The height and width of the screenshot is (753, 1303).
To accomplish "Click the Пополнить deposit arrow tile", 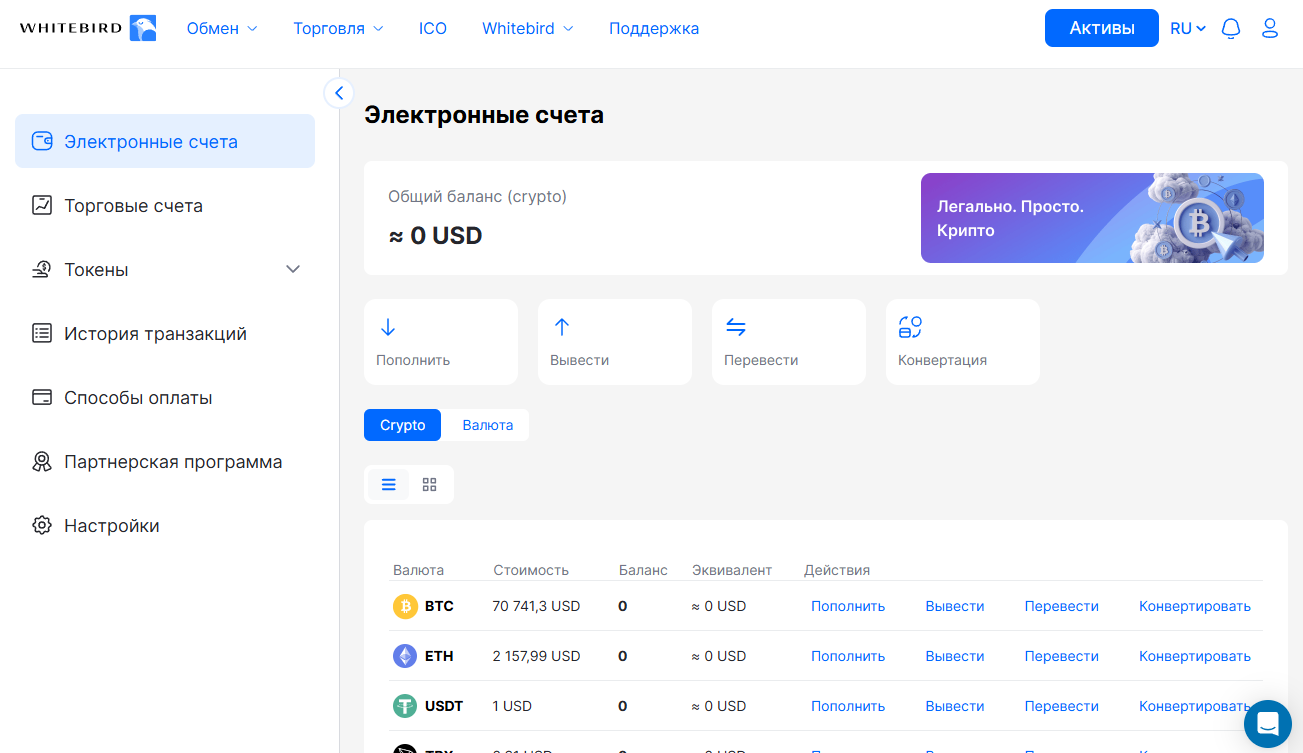I will coord(440,342).
